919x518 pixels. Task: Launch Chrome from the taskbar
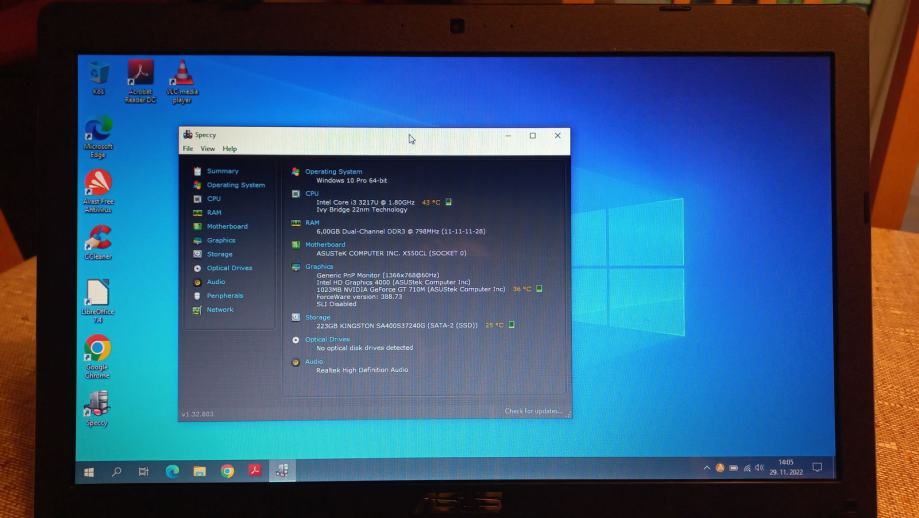(227, 471)
